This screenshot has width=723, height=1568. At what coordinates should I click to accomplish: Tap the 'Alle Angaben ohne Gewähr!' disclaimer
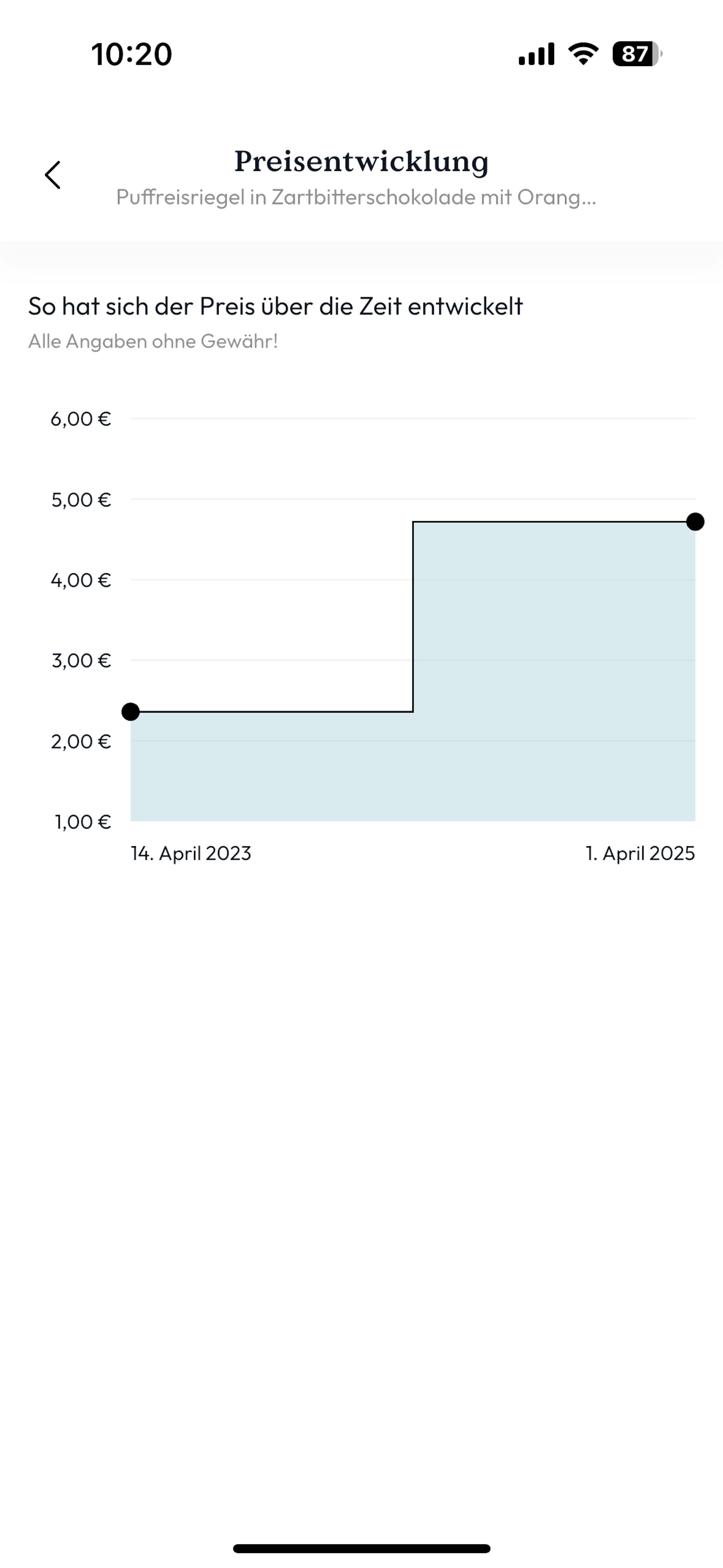153,341
